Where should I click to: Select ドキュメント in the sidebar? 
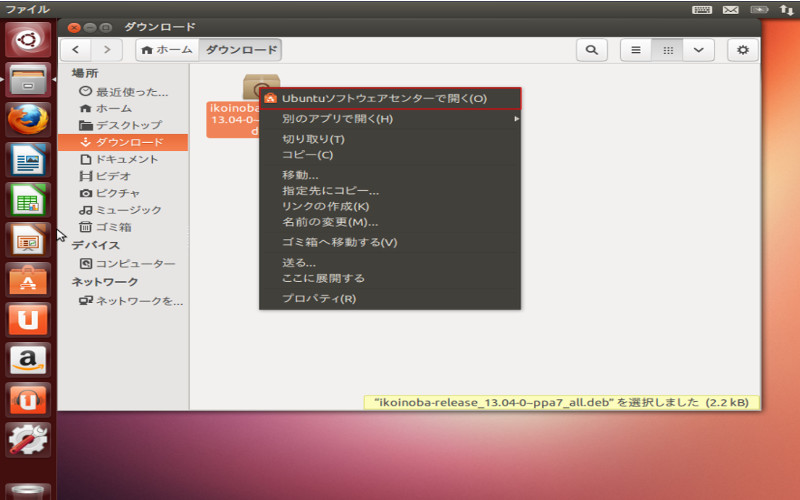pos(123,159)
